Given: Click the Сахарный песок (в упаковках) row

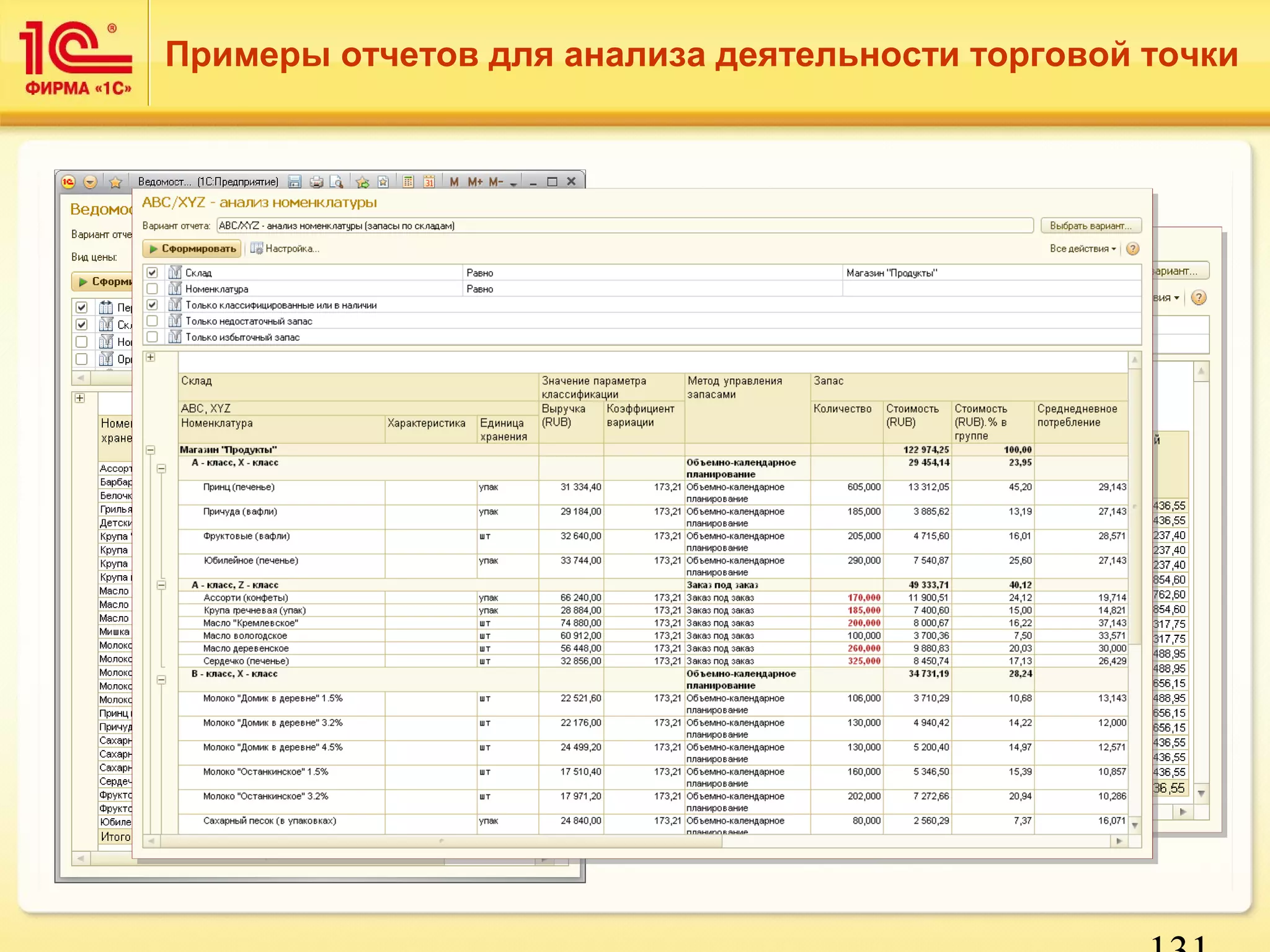Looking at the screenshot, I should [270, 821].
